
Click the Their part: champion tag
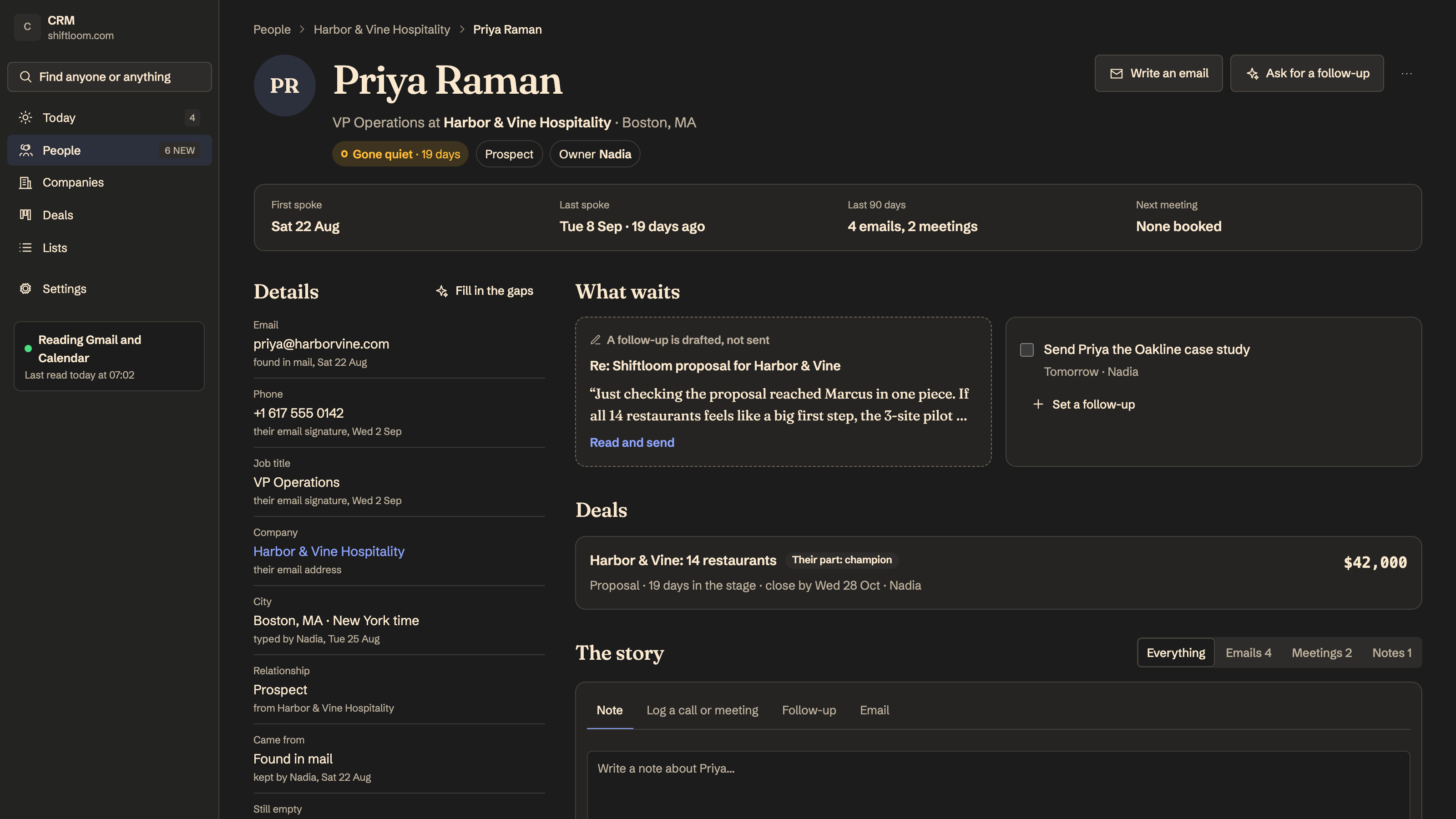click(x=842, y=560)
